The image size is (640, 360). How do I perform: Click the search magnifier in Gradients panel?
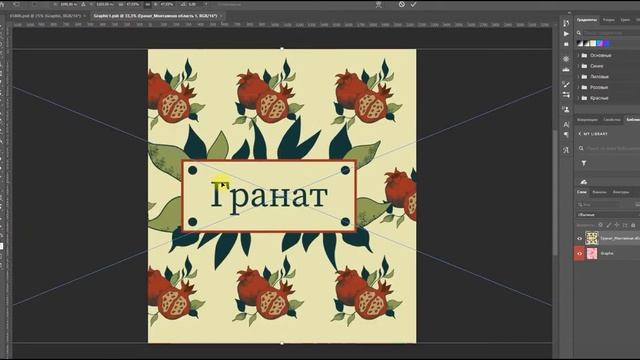pyautogui.click(x=579, y=33)
